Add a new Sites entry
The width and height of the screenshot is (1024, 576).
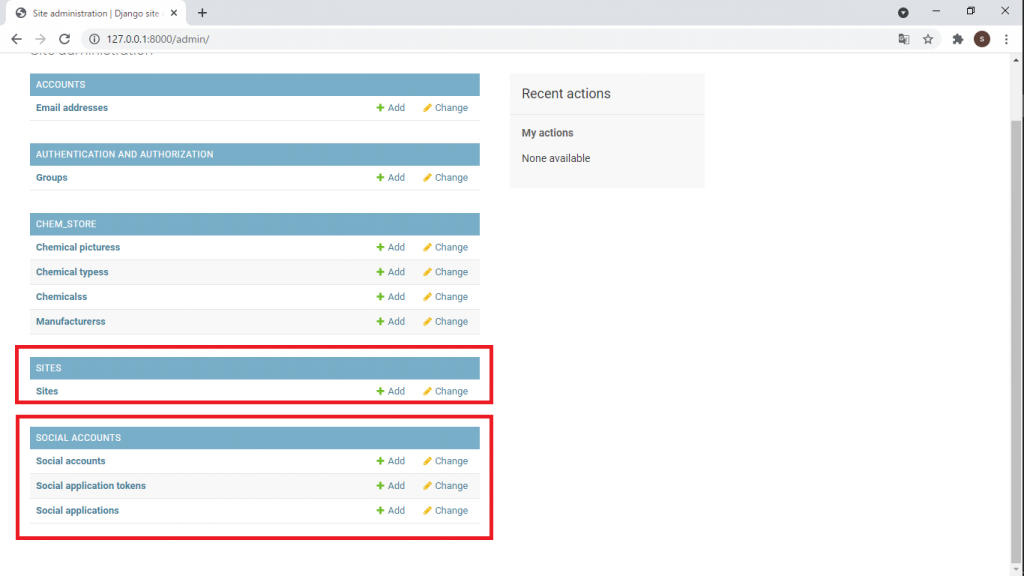coord(391,392)
